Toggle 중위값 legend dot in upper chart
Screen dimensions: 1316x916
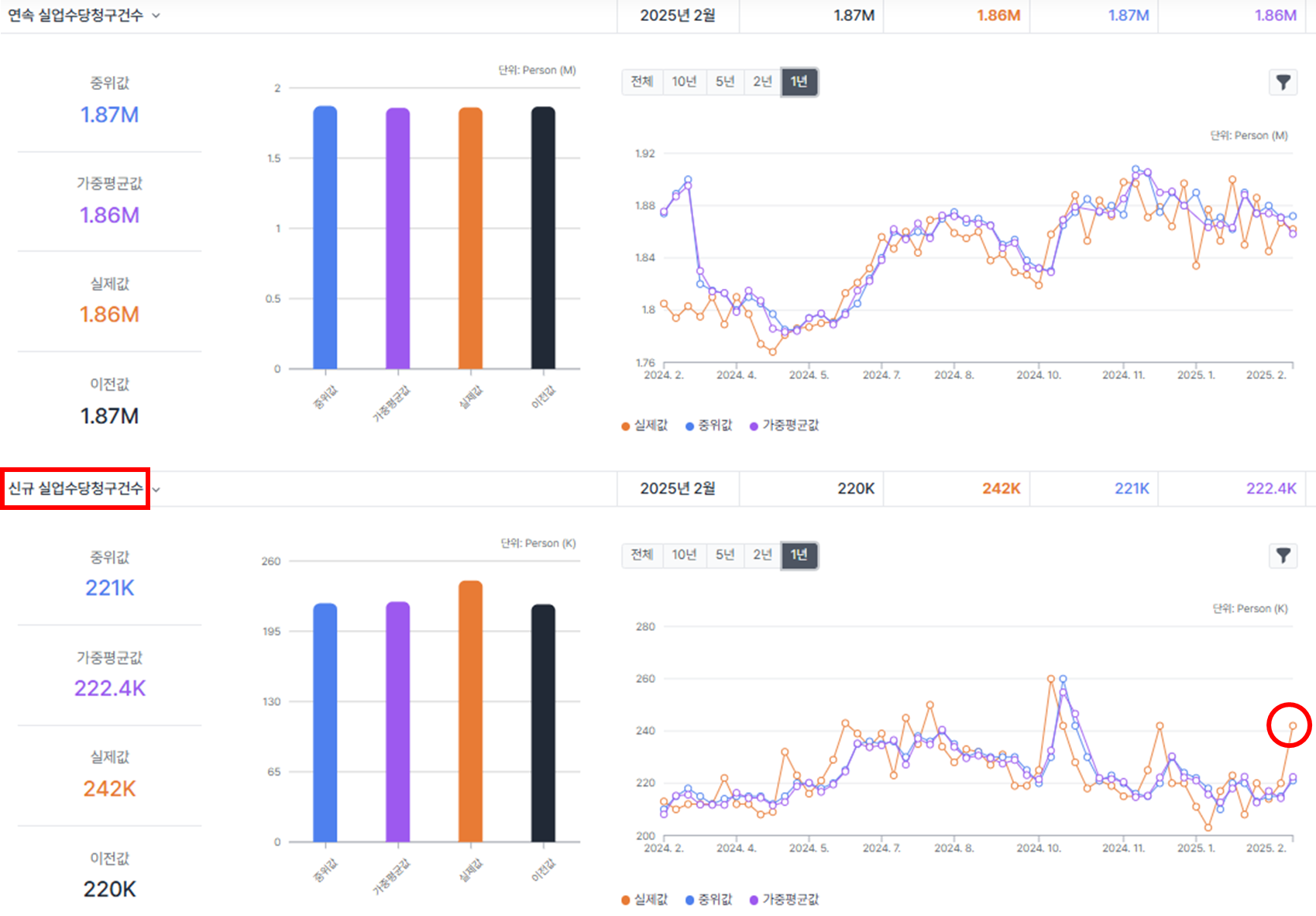[689, 426]
